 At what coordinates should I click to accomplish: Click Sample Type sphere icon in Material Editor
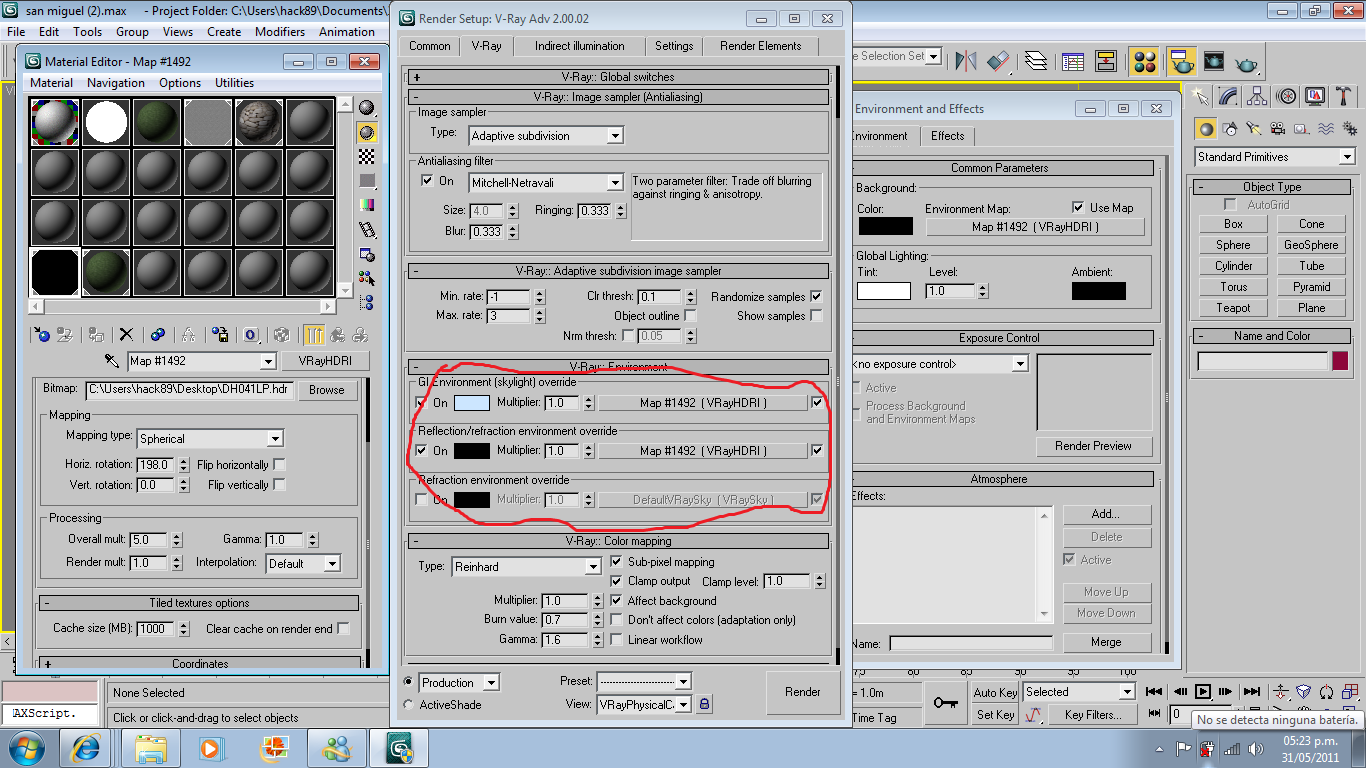coord(367,108)
